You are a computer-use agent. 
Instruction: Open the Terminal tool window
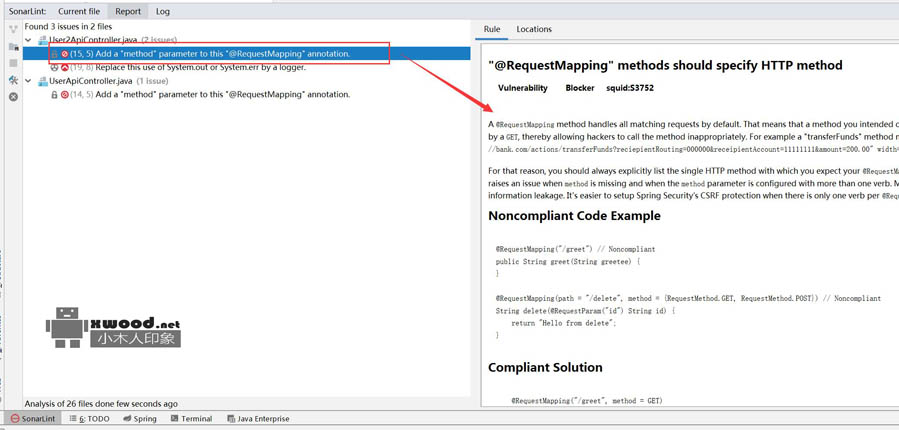pos(191,419)
